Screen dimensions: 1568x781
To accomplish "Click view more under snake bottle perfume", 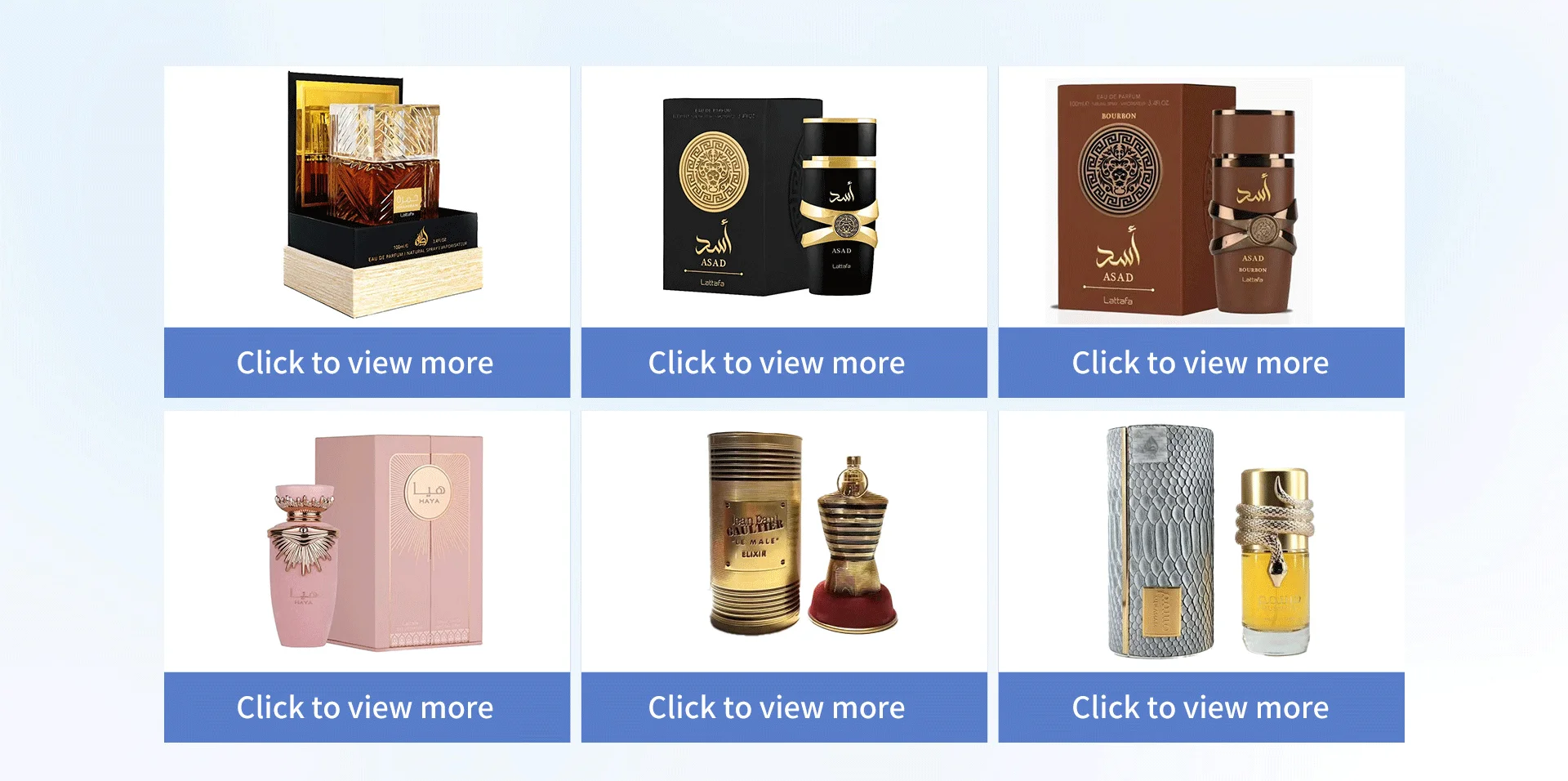I will [x=1201, y=707].
